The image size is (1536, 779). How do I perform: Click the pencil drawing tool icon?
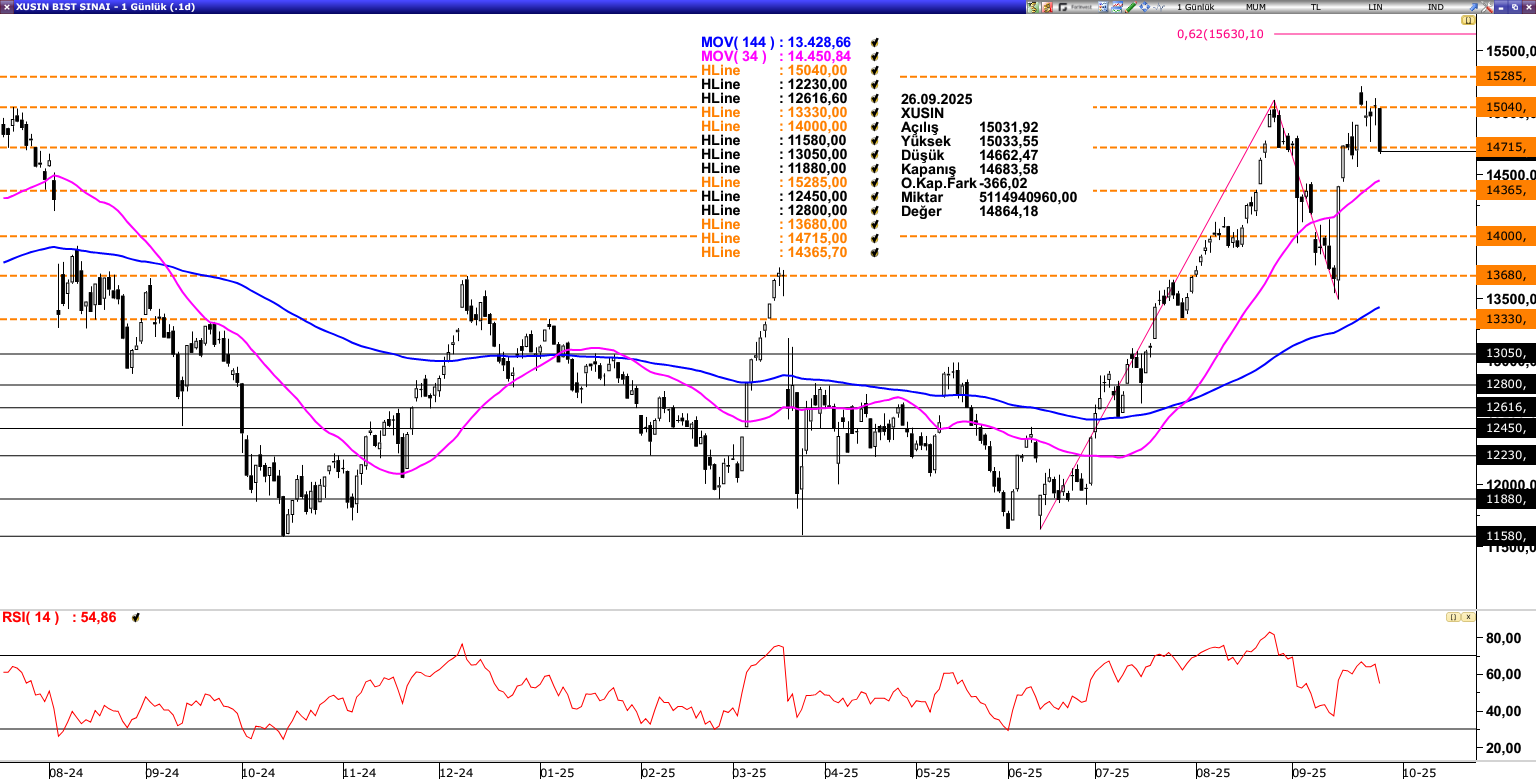coord(1130,7)
